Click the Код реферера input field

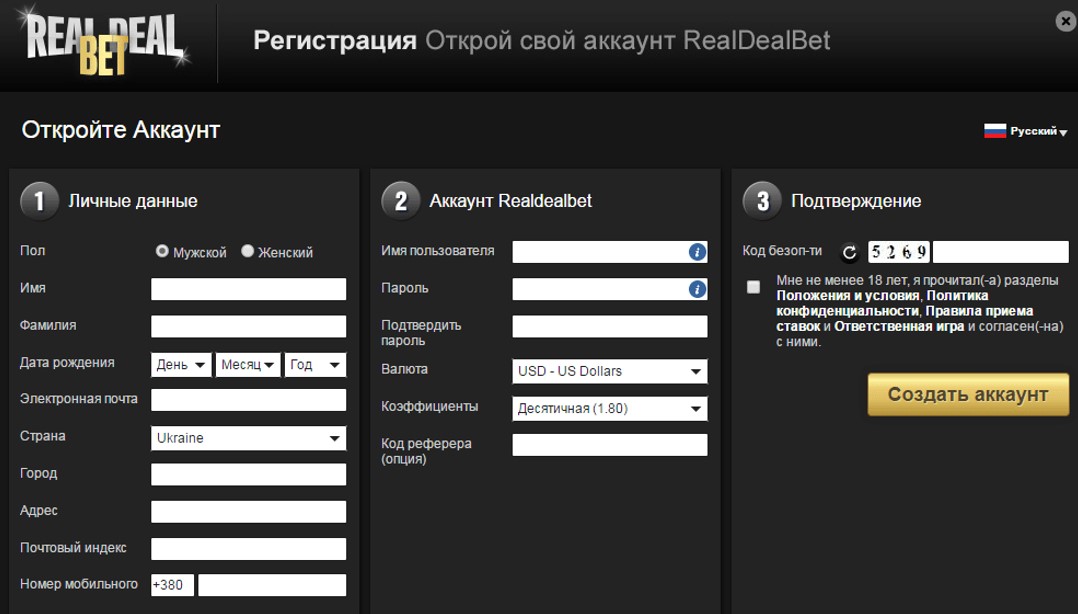click(x=610, y=445)
